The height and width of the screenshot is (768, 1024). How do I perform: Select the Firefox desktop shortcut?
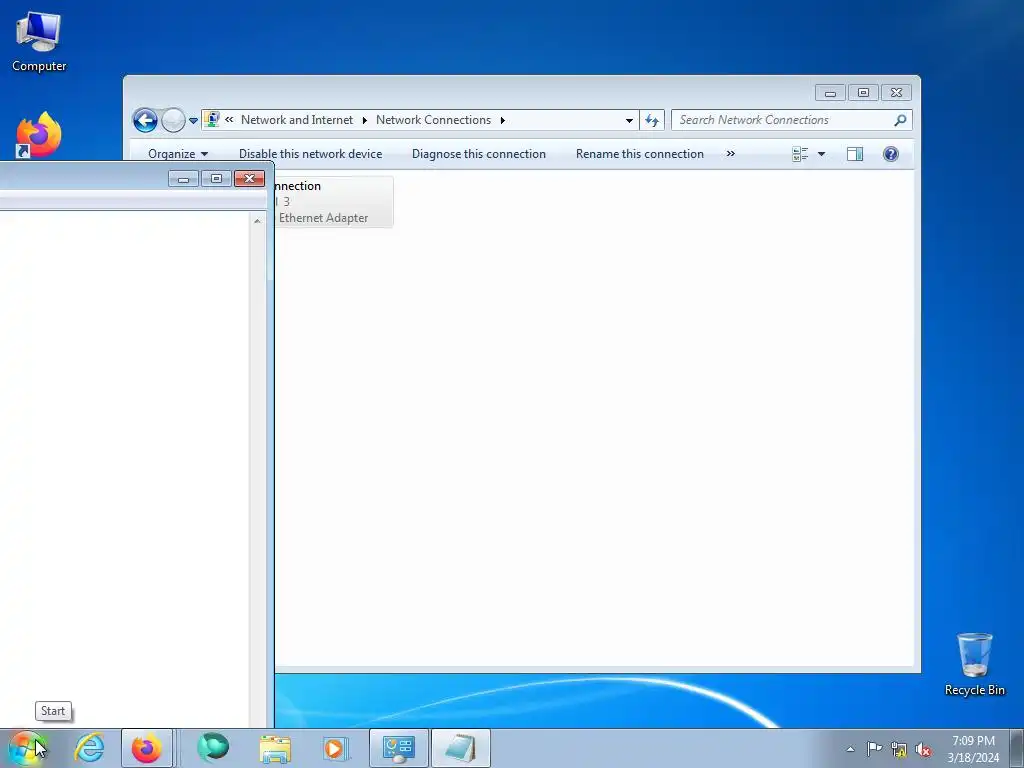pos(39,135)
